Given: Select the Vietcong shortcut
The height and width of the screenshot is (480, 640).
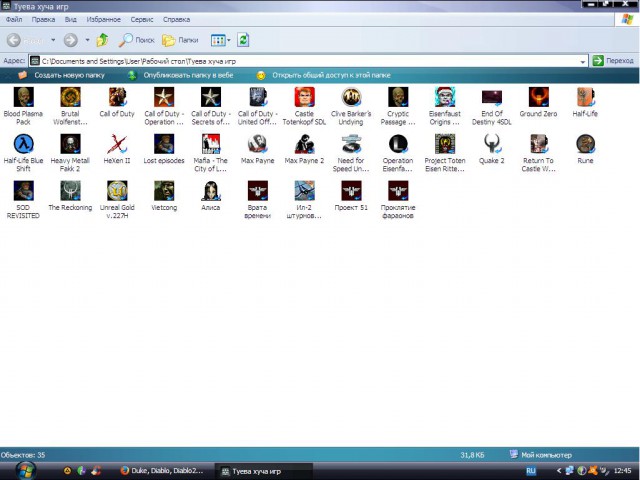Looking at the screenshot, I should pyautogui.click(x=164, y=191).
